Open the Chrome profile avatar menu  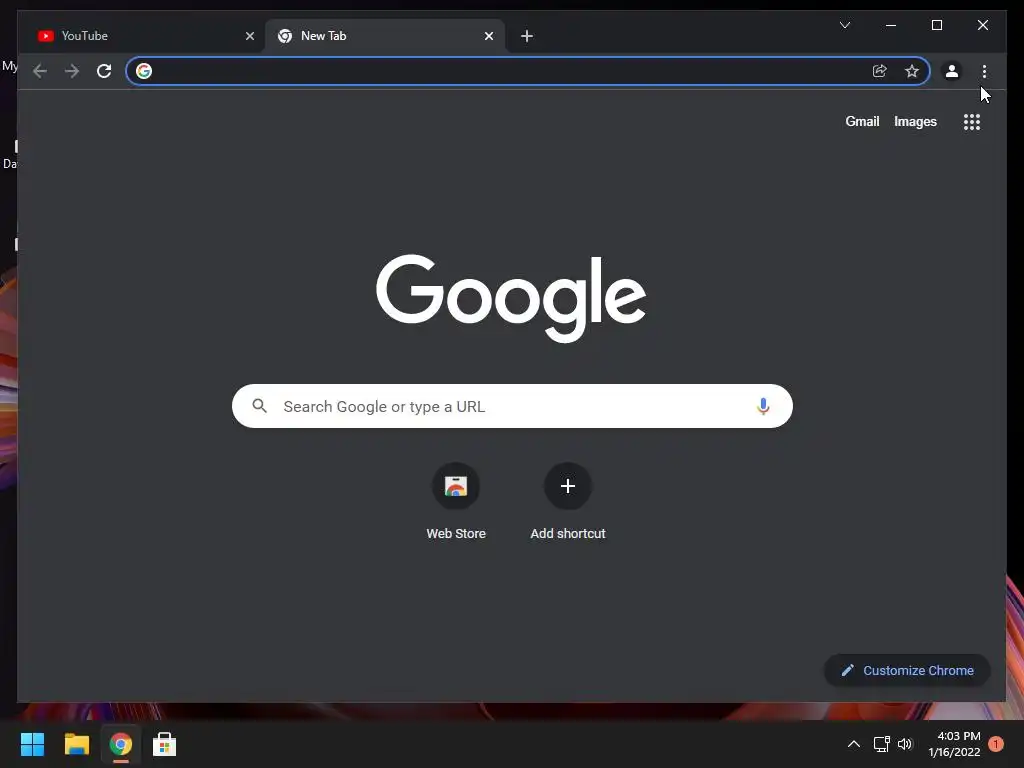952,71
